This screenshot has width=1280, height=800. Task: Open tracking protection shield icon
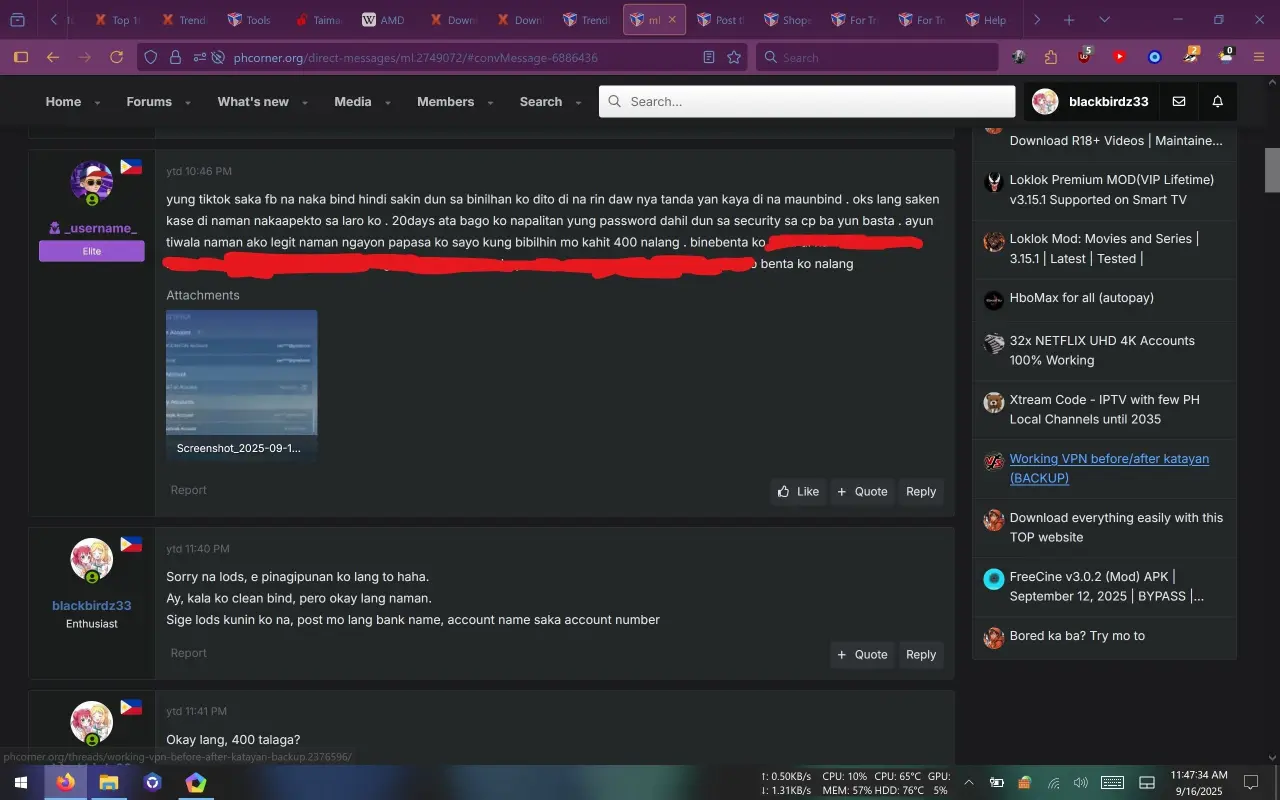151,57
